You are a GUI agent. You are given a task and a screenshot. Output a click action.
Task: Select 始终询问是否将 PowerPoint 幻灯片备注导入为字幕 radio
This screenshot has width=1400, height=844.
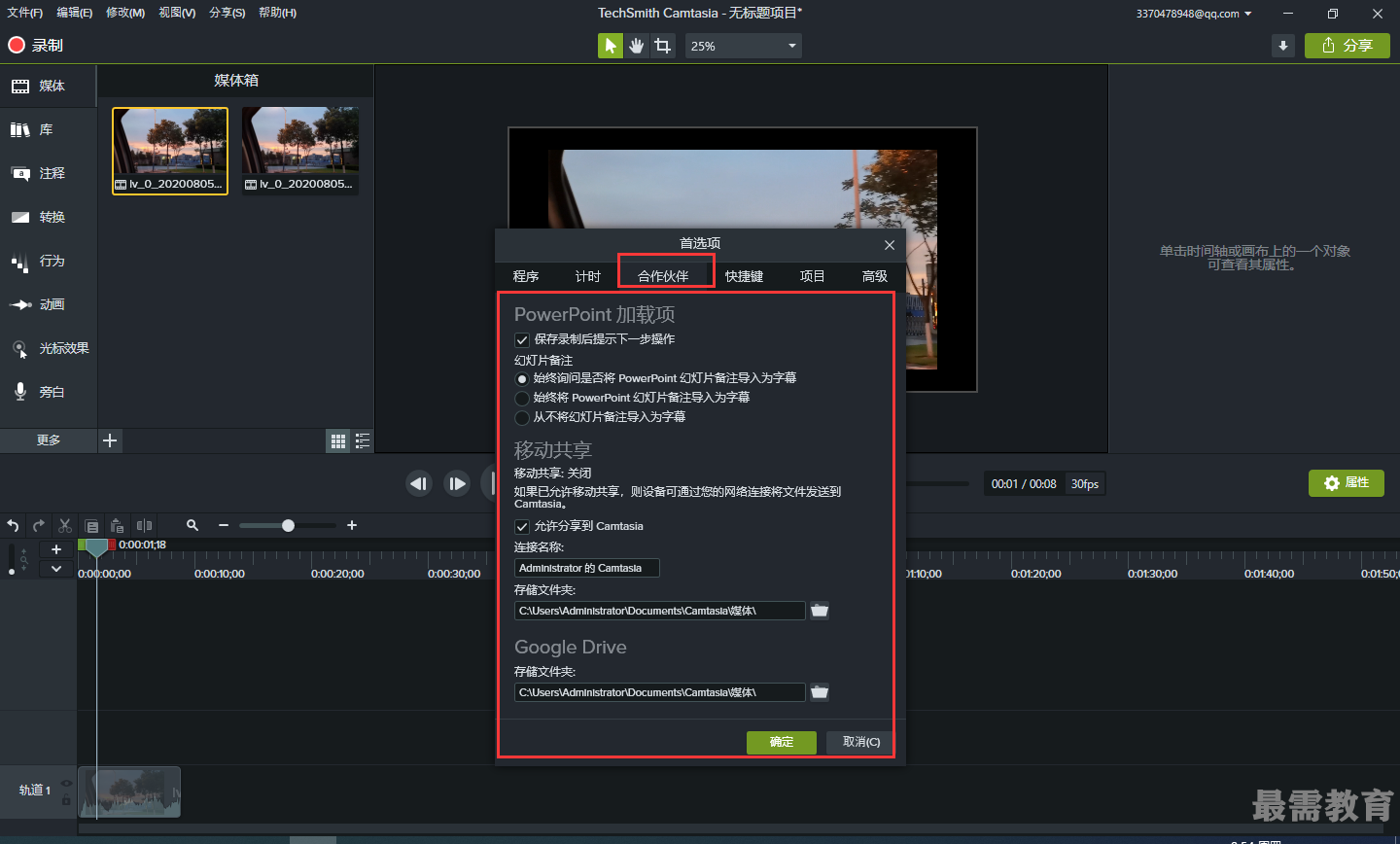522,378
